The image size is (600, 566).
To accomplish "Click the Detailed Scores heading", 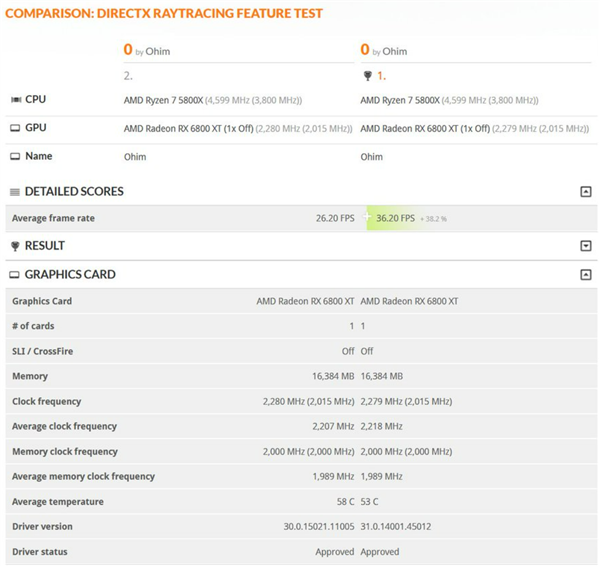I will point(74,191).
